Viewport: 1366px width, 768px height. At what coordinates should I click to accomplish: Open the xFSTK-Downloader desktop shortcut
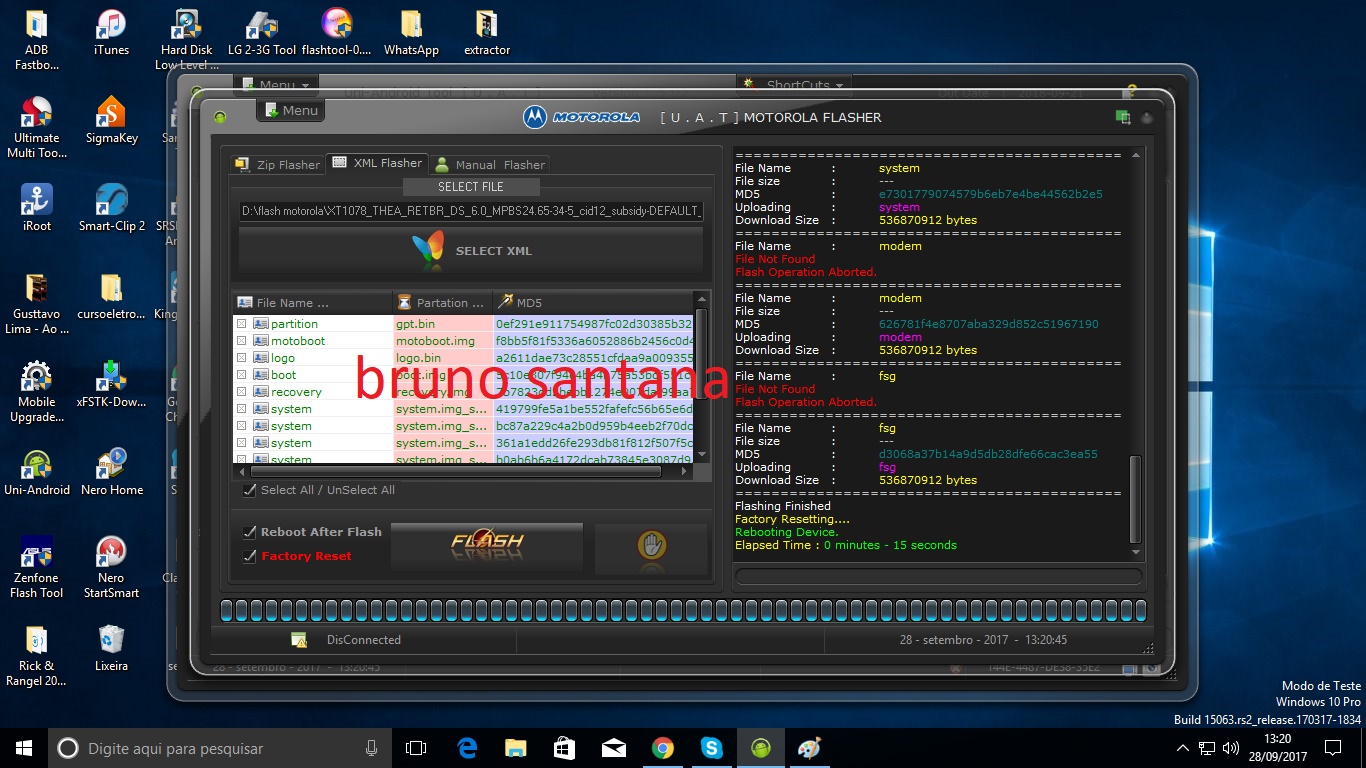pos(111,385)
